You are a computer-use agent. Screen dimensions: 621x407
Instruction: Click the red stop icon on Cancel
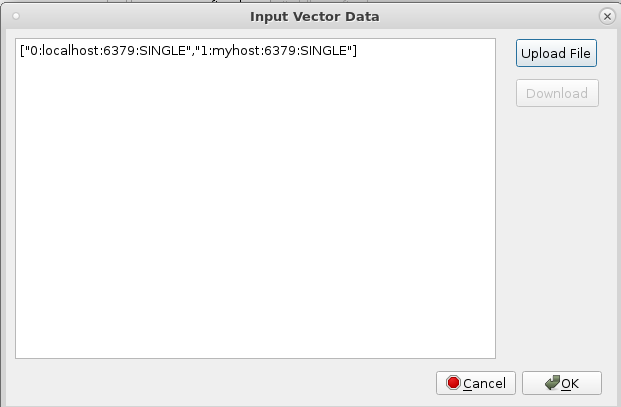pyautogui.click(x=453, y=383)
